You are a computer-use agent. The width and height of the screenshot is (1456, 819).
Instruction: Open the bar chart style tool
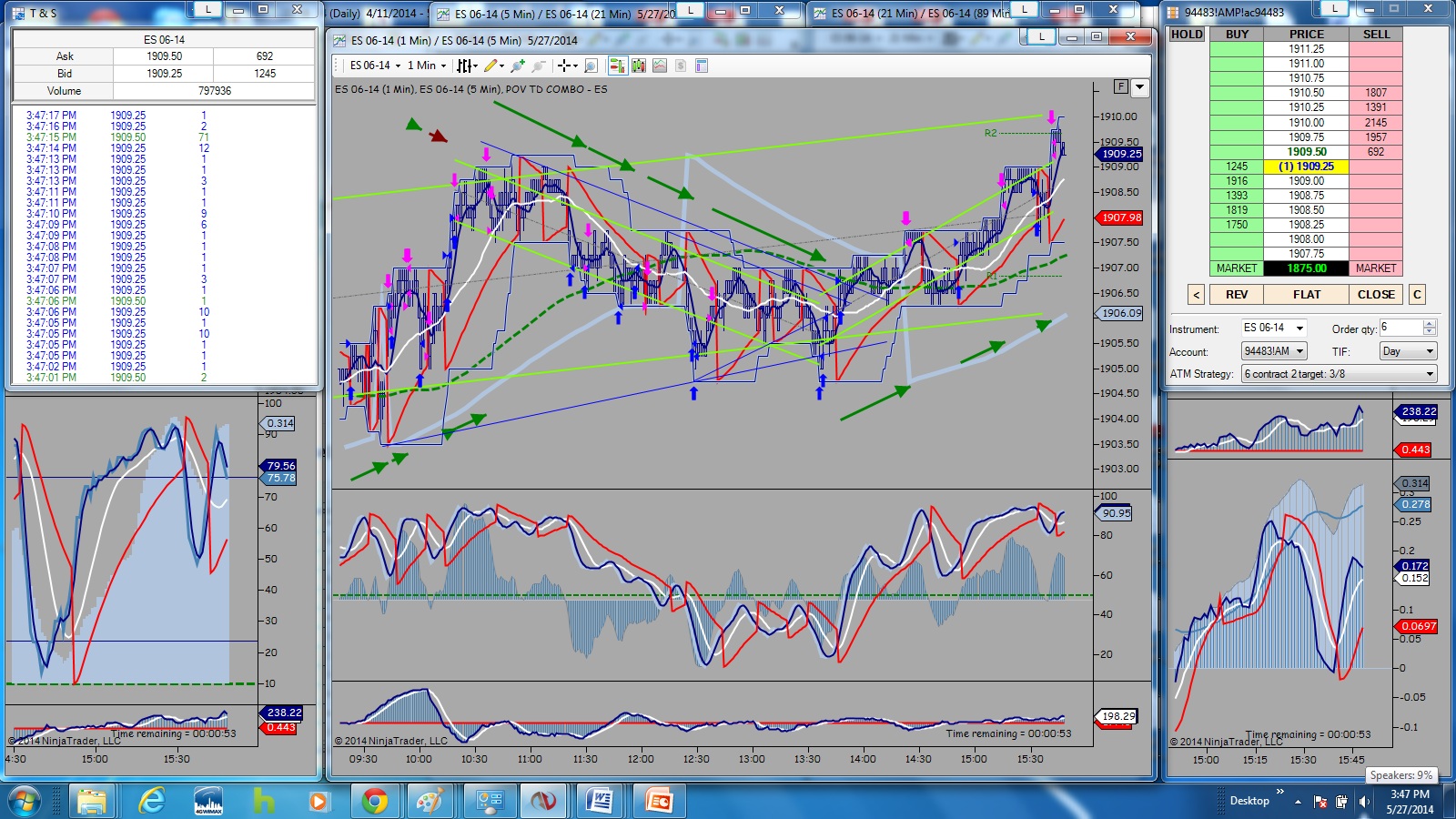coord(465,66)
